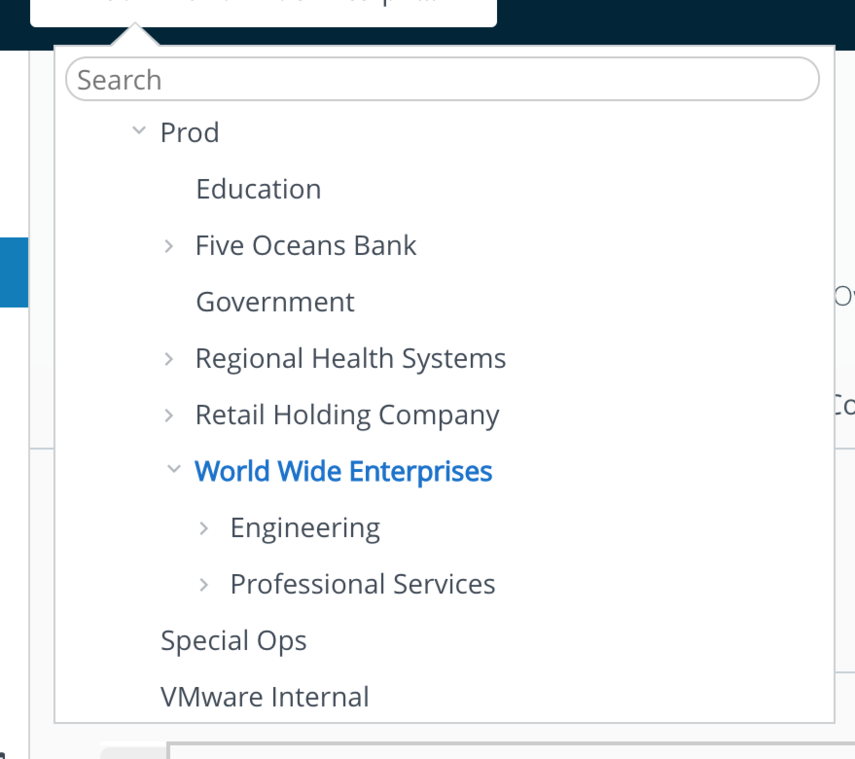855x759 pixels.
Task: Expand the Retail Holding Company arrow
Action: [169, 415]
